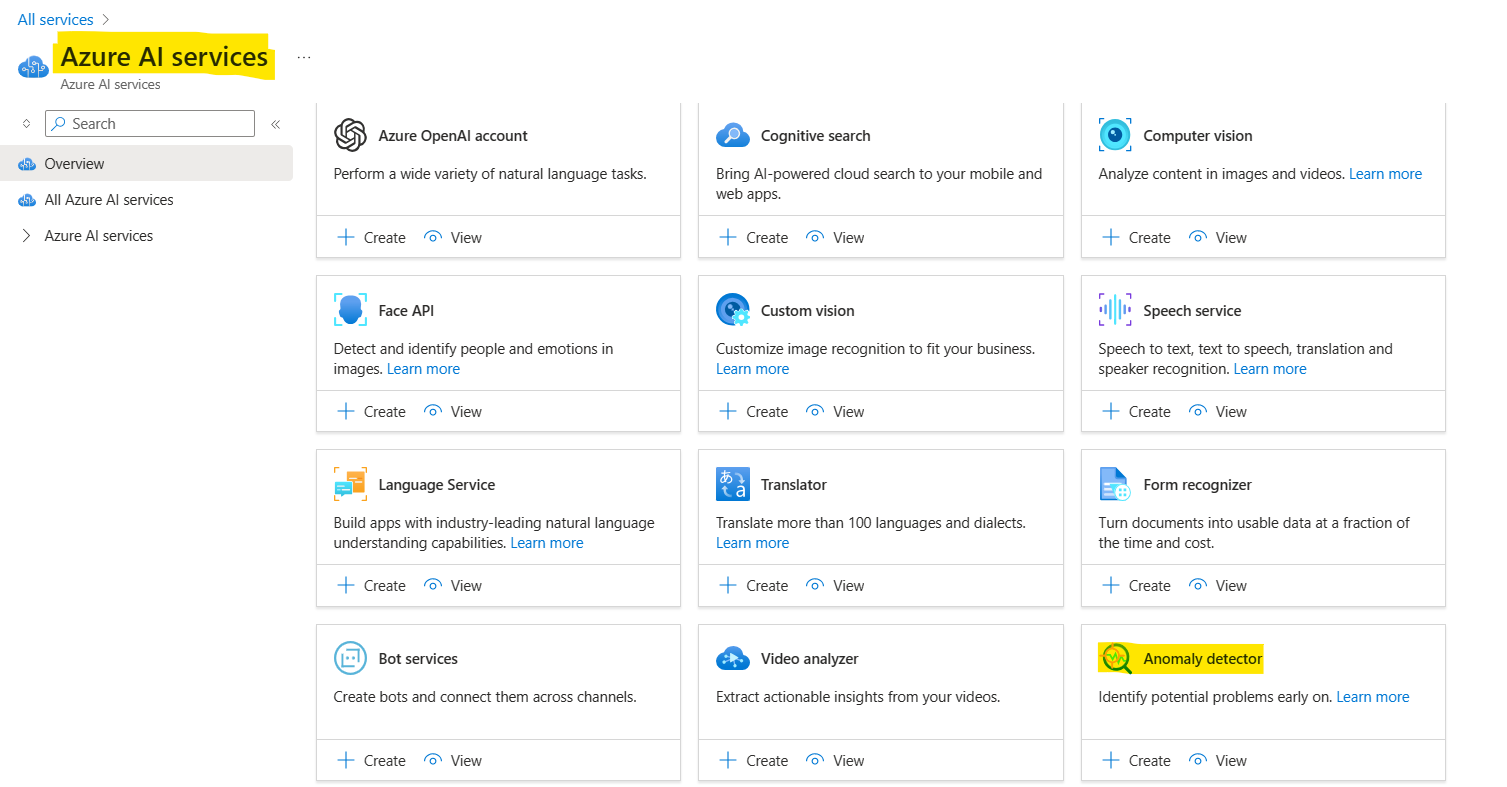1507x787 pixels.
Task: Click the Anomaly detector card title
Action: [x=1203, y=659]
